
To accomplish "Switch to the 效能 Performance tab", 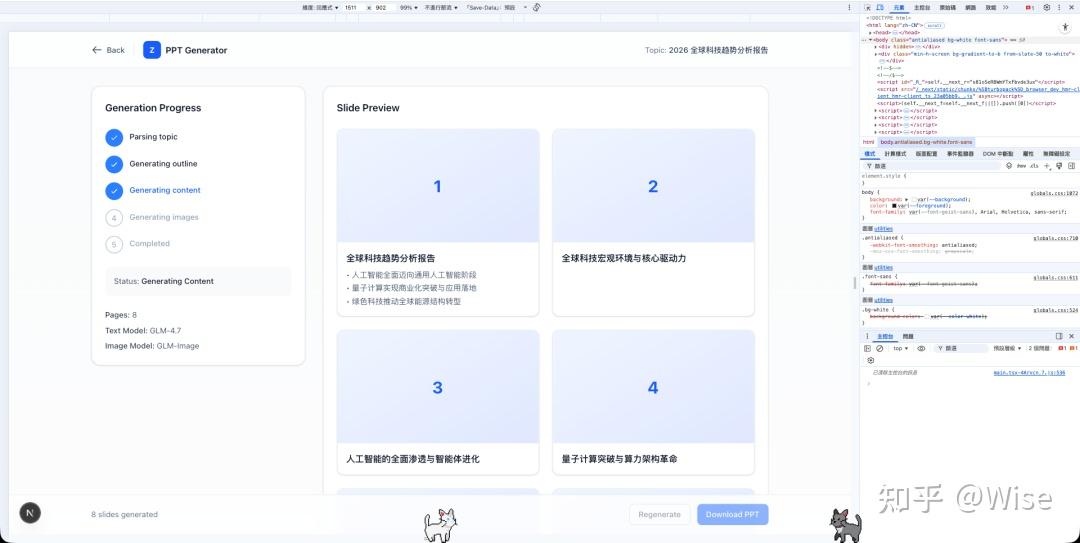I will tap(990, 7).
